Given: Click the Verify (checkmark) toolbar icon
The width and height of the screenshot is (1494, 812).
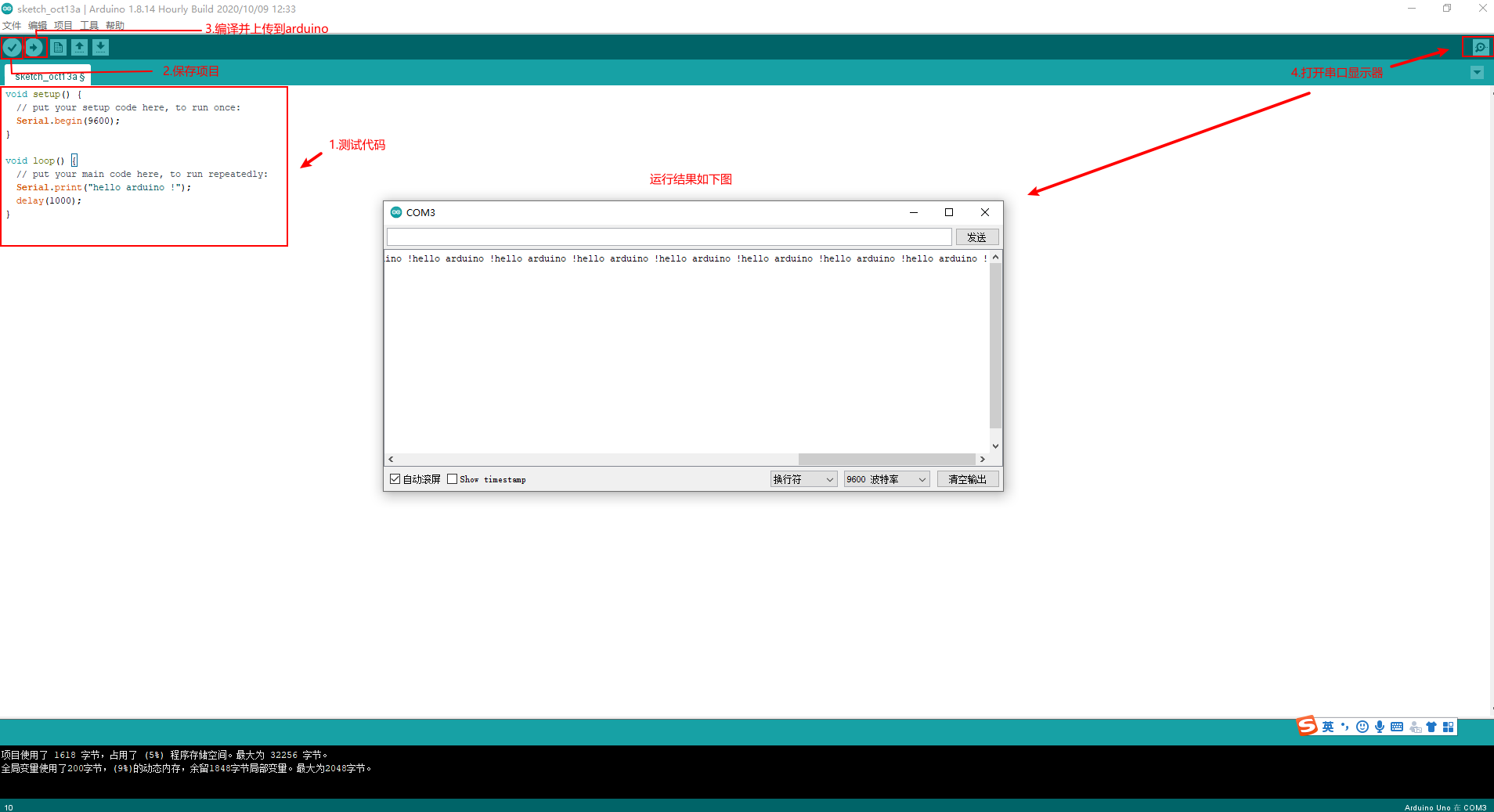Looking at the screenshot, I should (12, 48).
